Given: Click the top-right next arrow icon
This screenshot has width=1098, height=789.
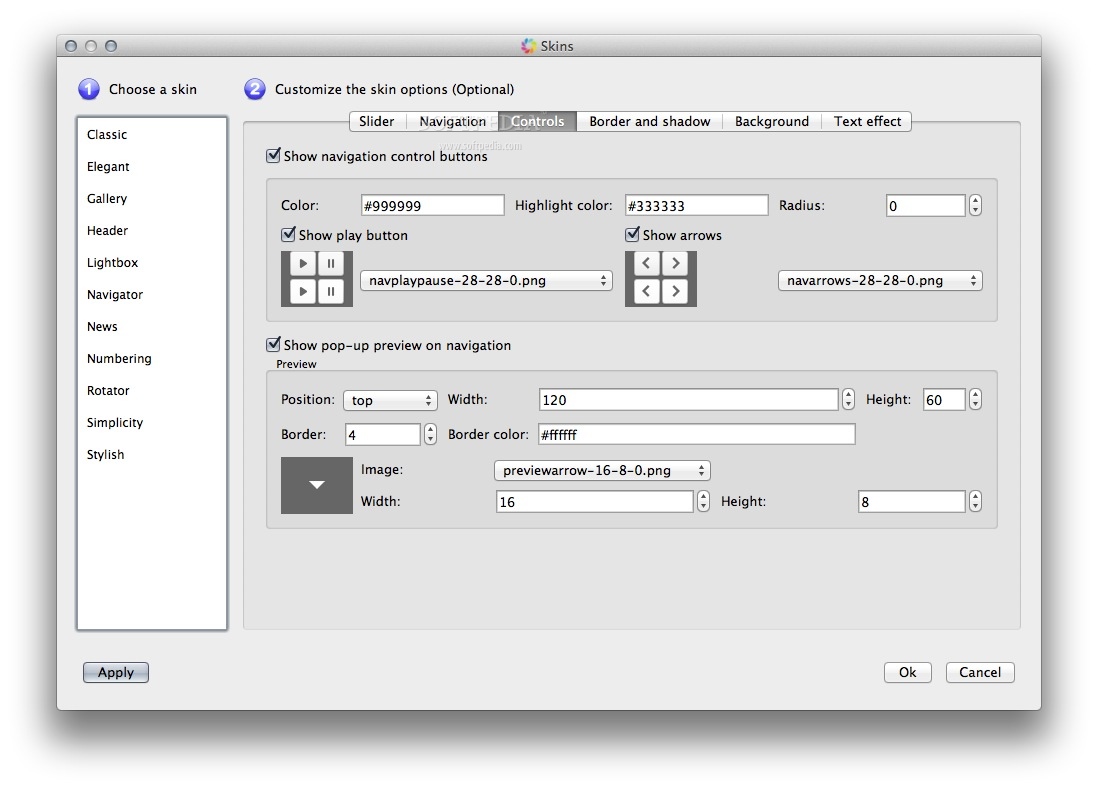Looking at the screenshot, I should (x=675, y=264).
